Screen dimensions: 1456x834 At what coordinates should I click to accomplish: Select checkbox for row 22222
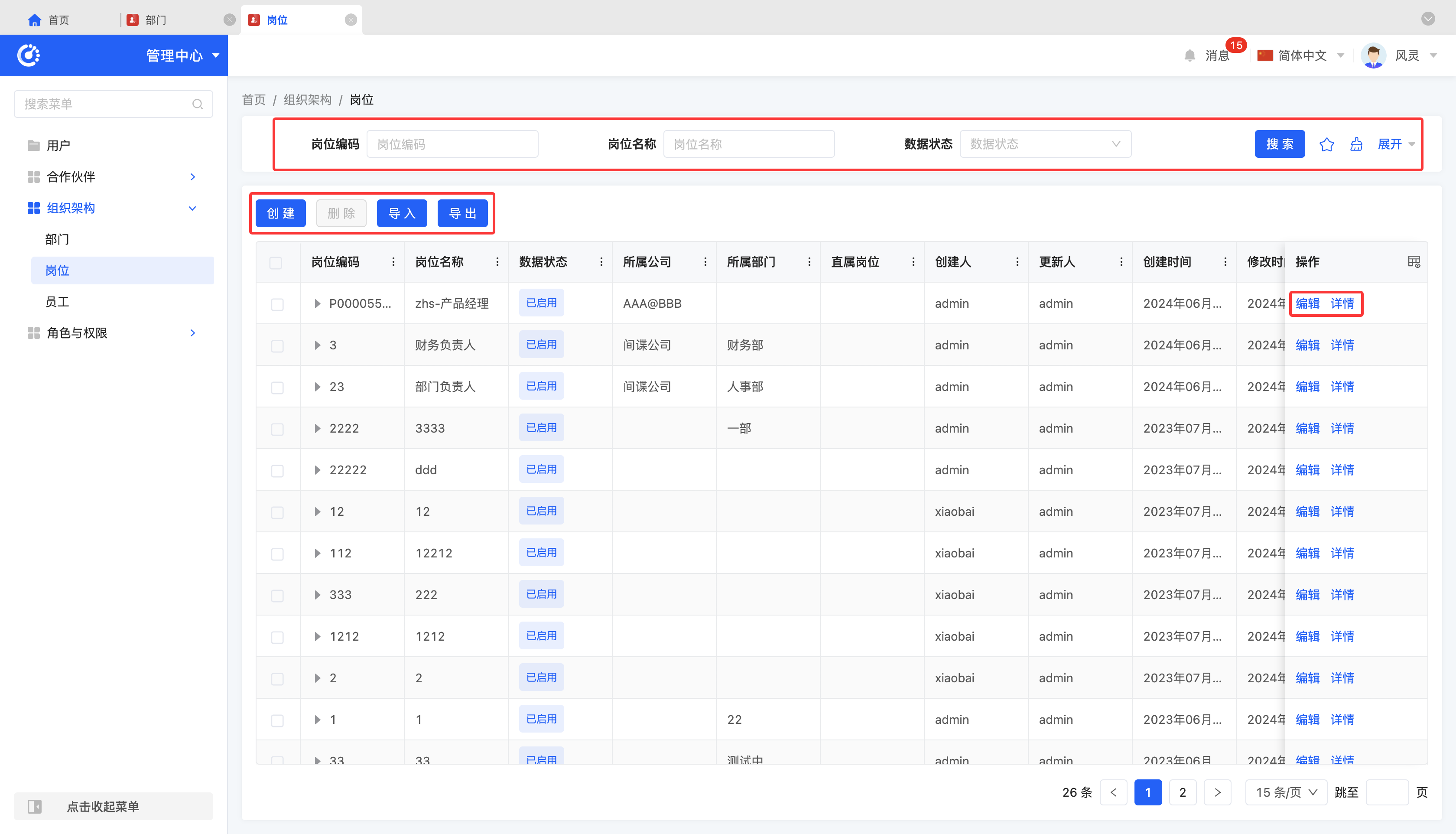coord(277,470)
